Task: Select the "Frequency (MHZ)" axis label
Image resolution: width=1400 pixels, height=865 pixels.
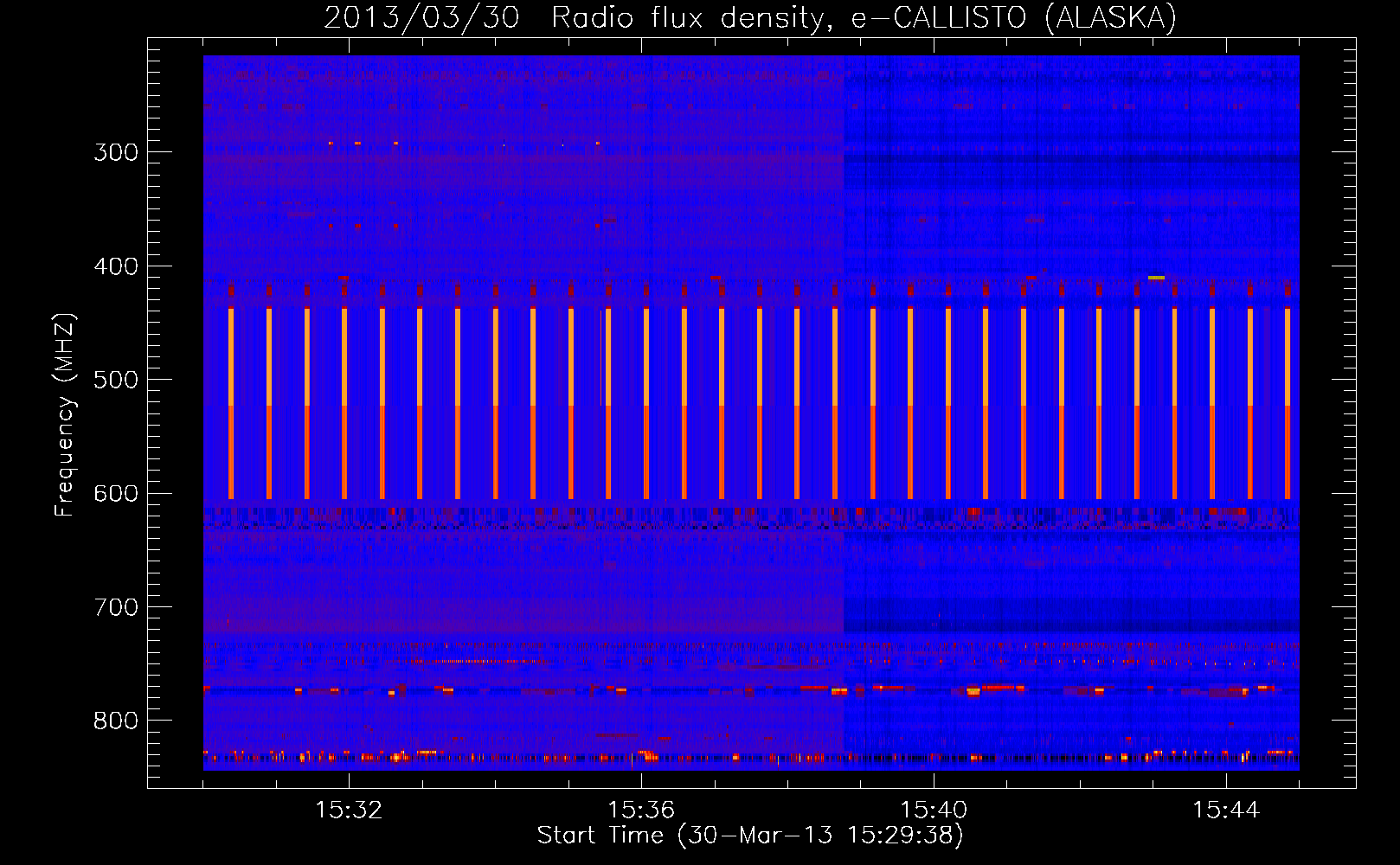Action: point(65,415)
